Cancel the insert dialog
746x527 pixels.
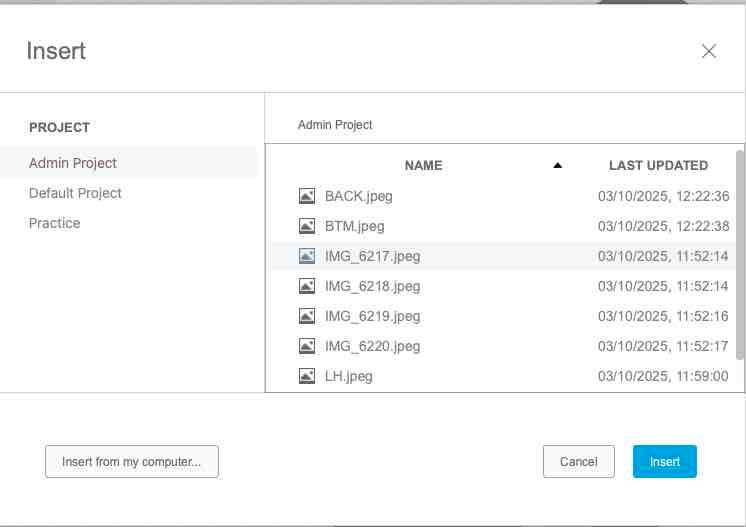coord(579,461)
